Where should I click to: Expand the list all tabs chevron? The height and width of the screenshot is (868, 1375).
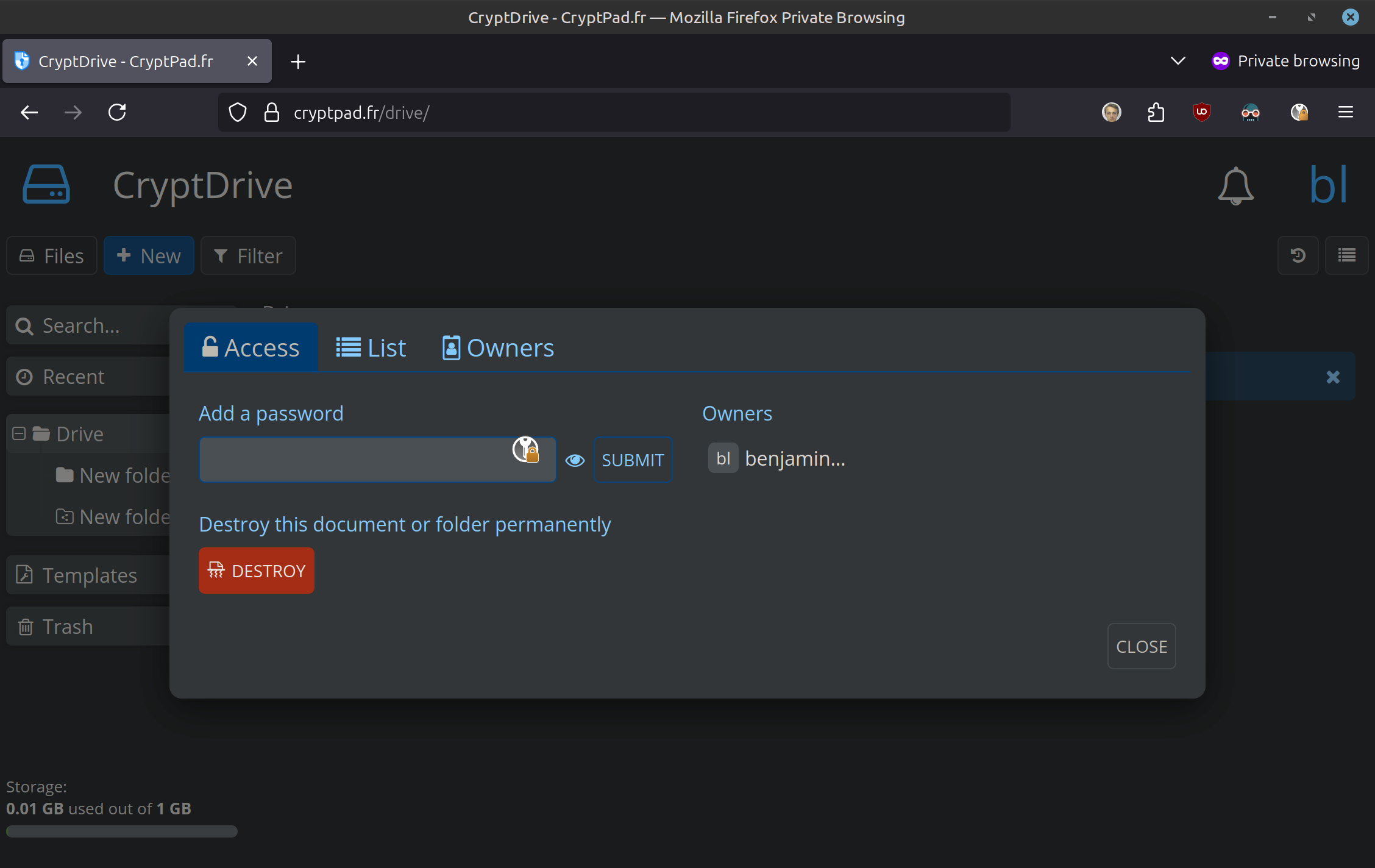(1178, 61)
